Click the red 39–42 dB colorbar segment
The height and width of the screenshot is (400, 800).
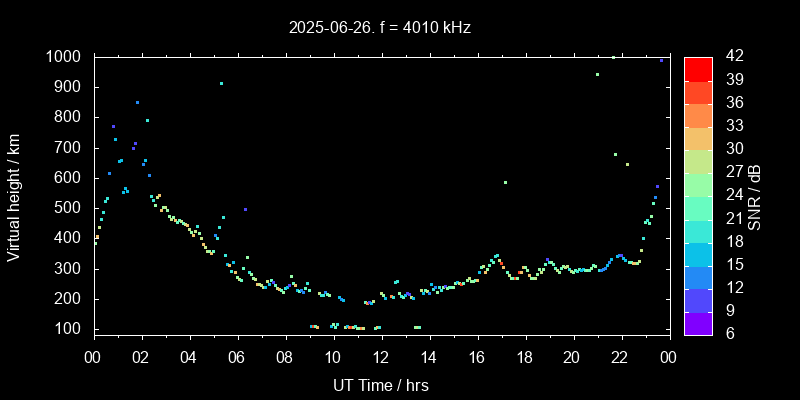698,68
